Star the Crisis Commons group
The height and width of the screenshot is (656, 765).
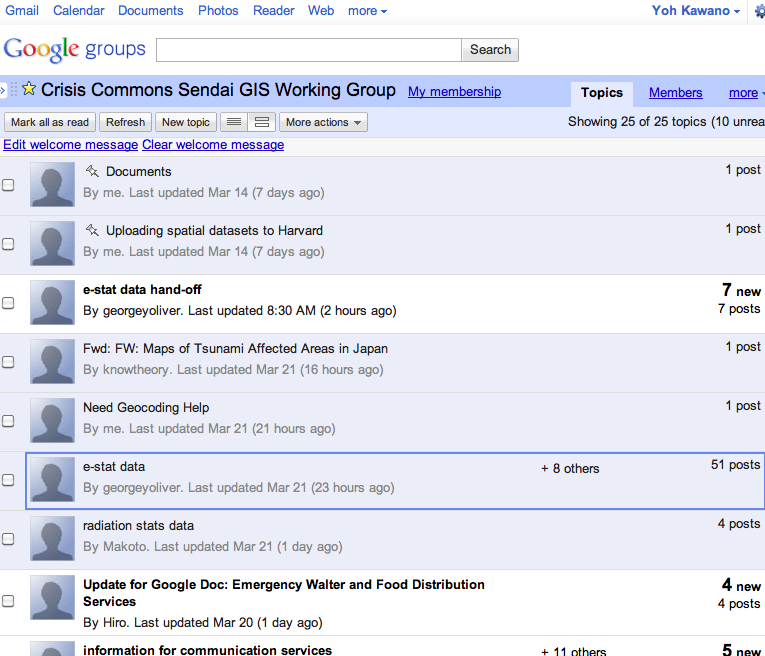pyautogui.click(x=29, y=89)
